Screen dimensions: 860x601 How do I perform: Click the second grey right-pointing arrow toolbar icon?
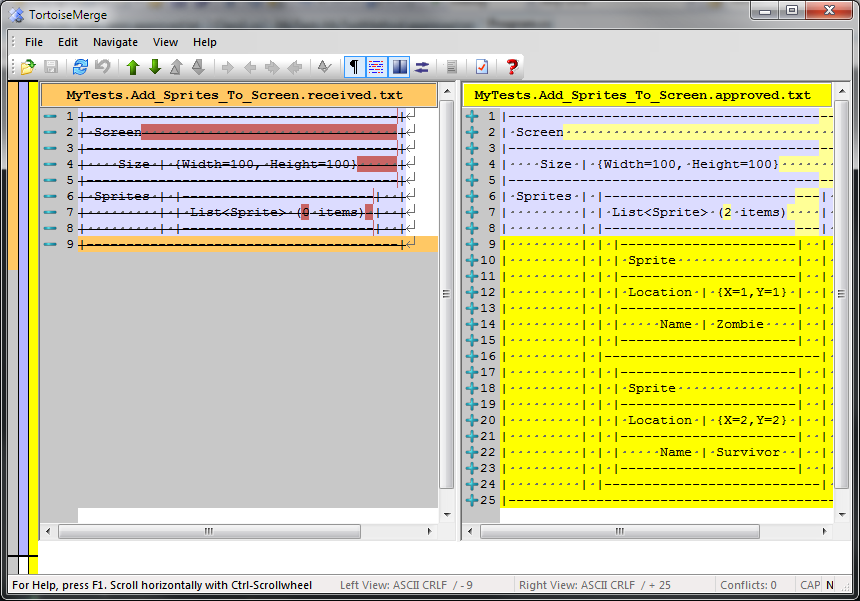tap(272, 67)
